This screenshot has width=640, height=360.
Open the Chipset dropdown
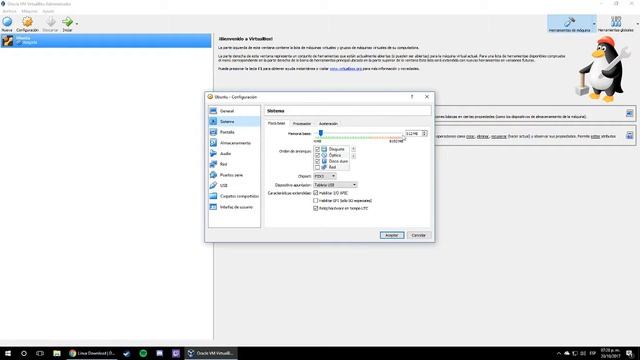click(325, 176)
